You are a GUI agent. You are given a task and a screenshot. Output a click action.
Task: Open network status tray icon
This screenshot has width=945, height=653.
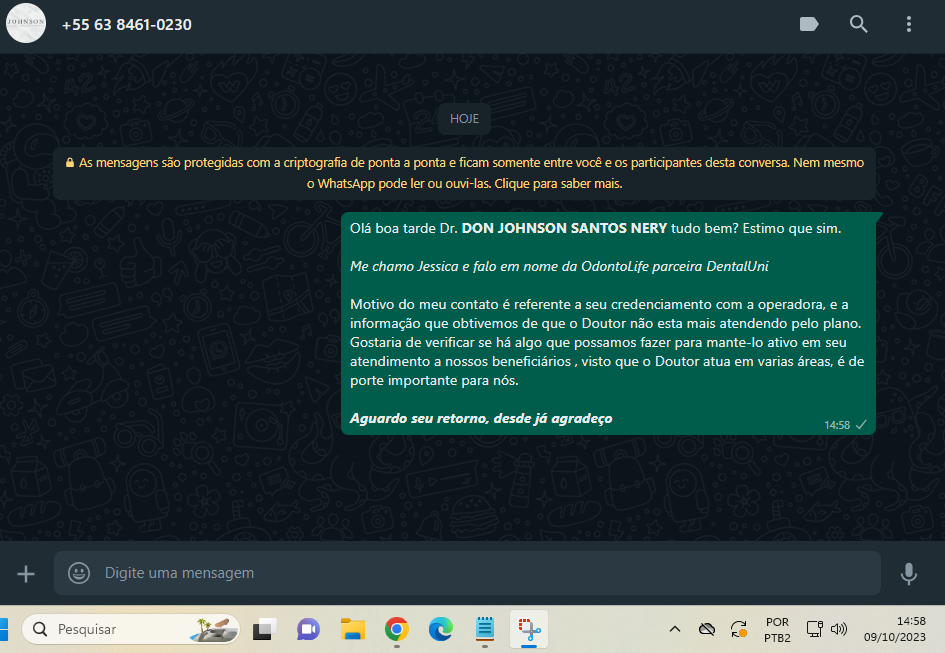[814, 629]
